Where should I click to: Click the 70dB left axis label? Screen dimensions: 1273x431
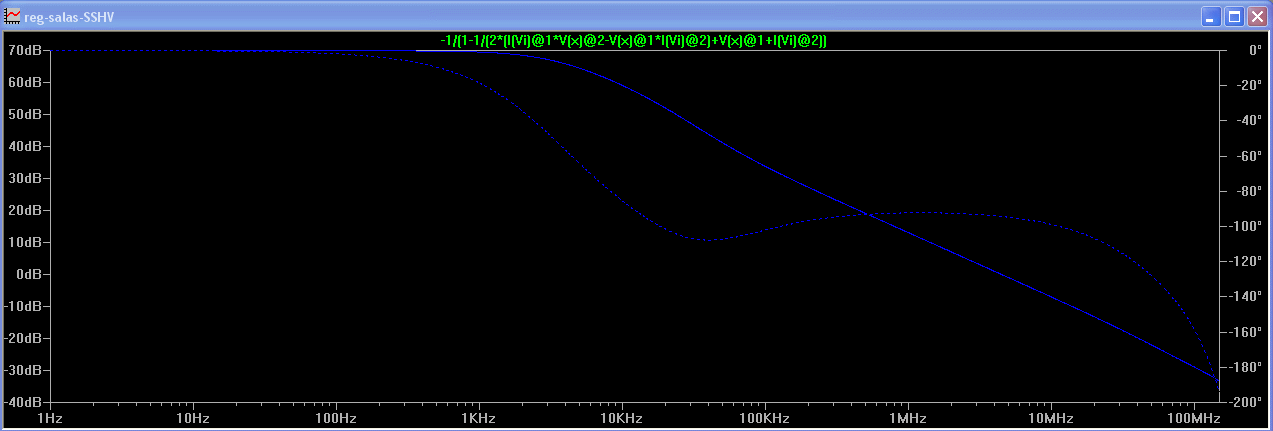tap(26, 50)
